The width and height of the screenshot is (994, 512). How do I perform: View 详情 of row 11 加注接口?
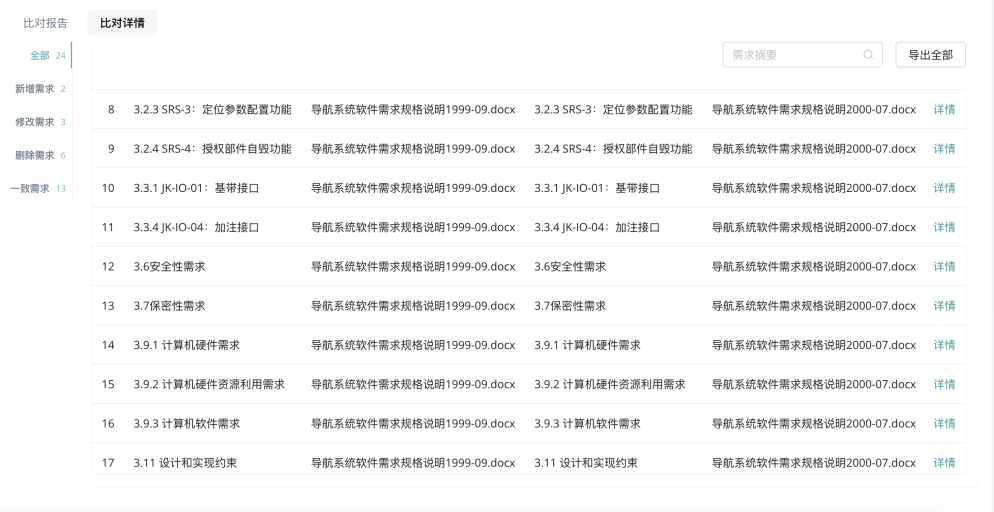[x=944, y=227]
